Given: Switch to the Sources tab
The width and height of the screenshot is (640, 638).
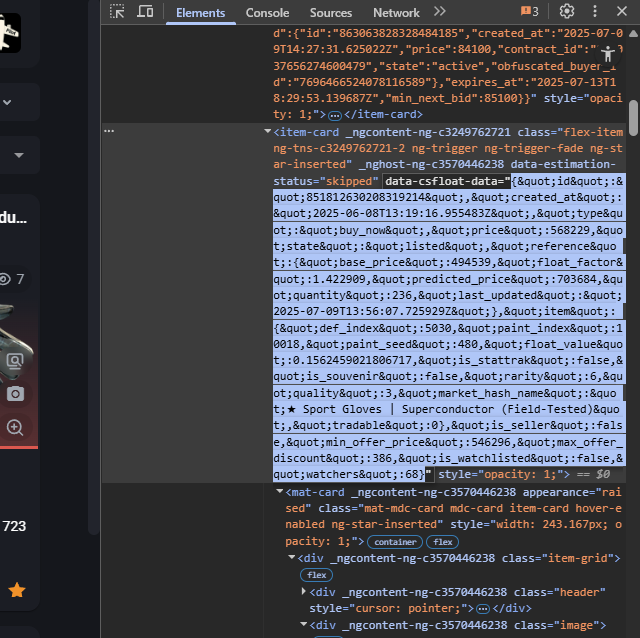Looking at the screenshot, I should click(x=331, y=13).
